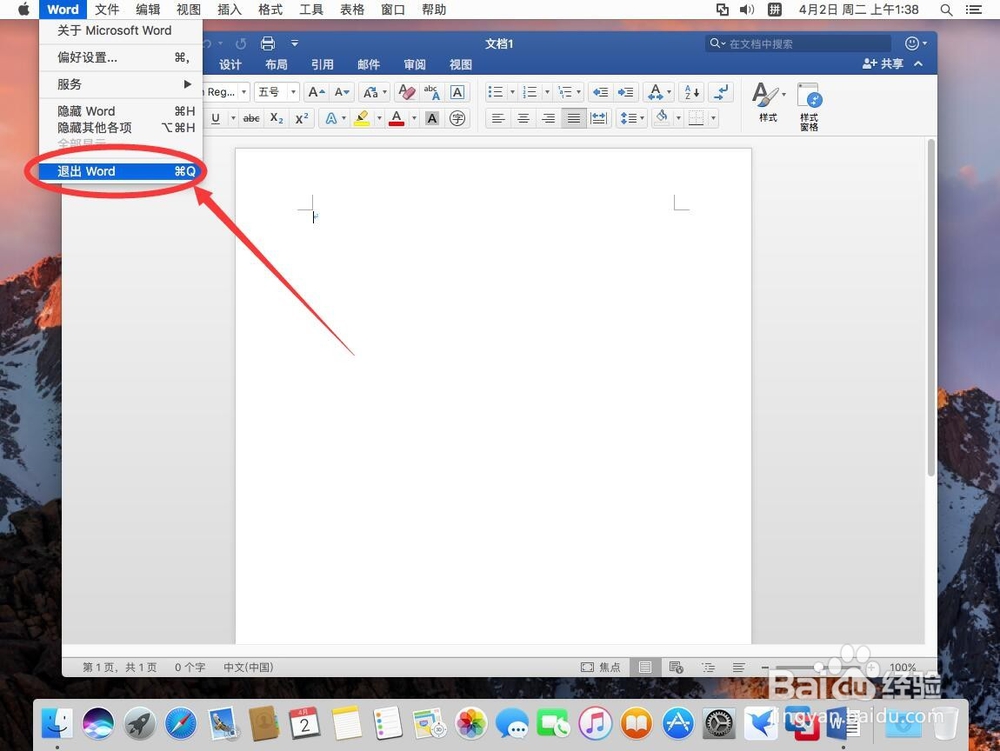Viewport: 1000px width, 751px height.
Task: Open Preferences (偏好设置...) menu item
Action: click(x=121, y=57)
